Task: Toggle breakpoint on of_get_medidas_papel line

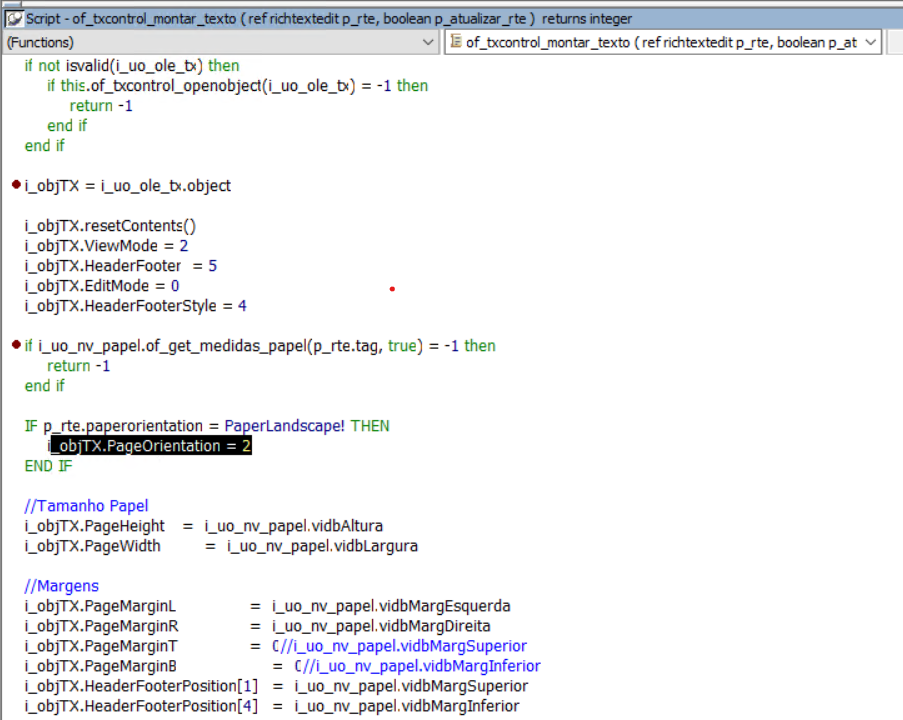Action: point(15,346)
